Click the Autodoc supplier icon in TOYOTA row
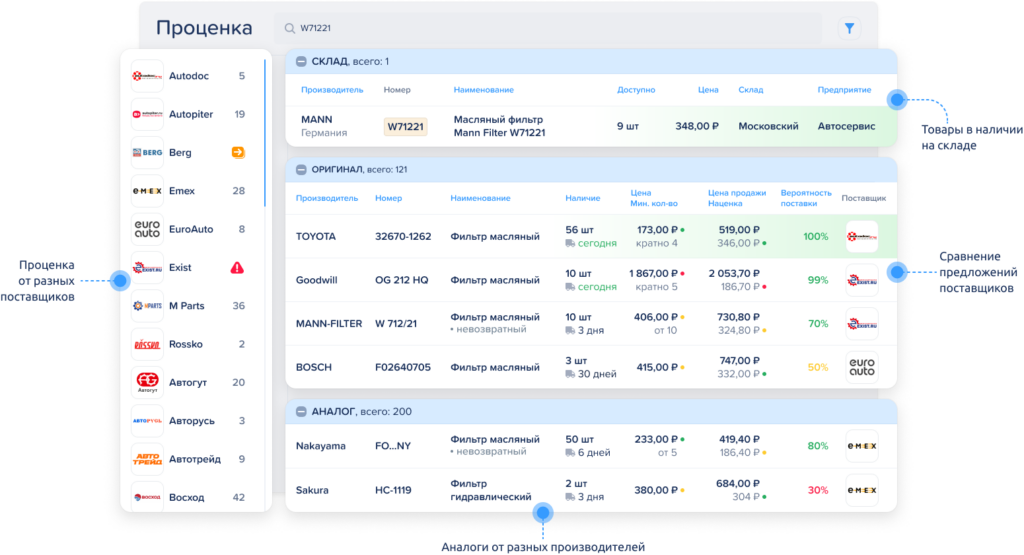Image resolution: width=1024 pixels, height=555 pixels. coord(861,236)
